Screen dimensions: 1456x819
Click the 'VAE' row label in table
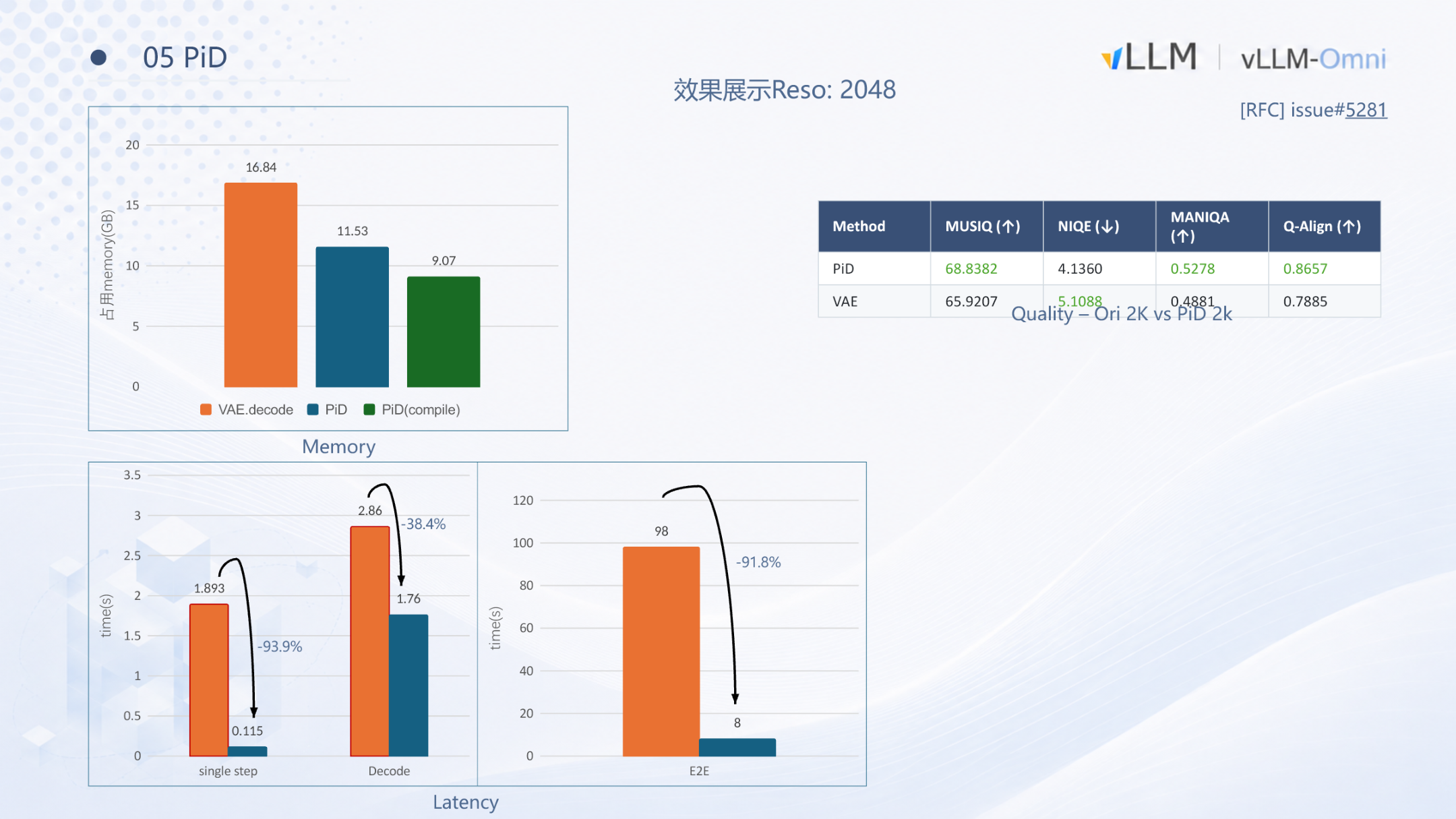[845, 301]
